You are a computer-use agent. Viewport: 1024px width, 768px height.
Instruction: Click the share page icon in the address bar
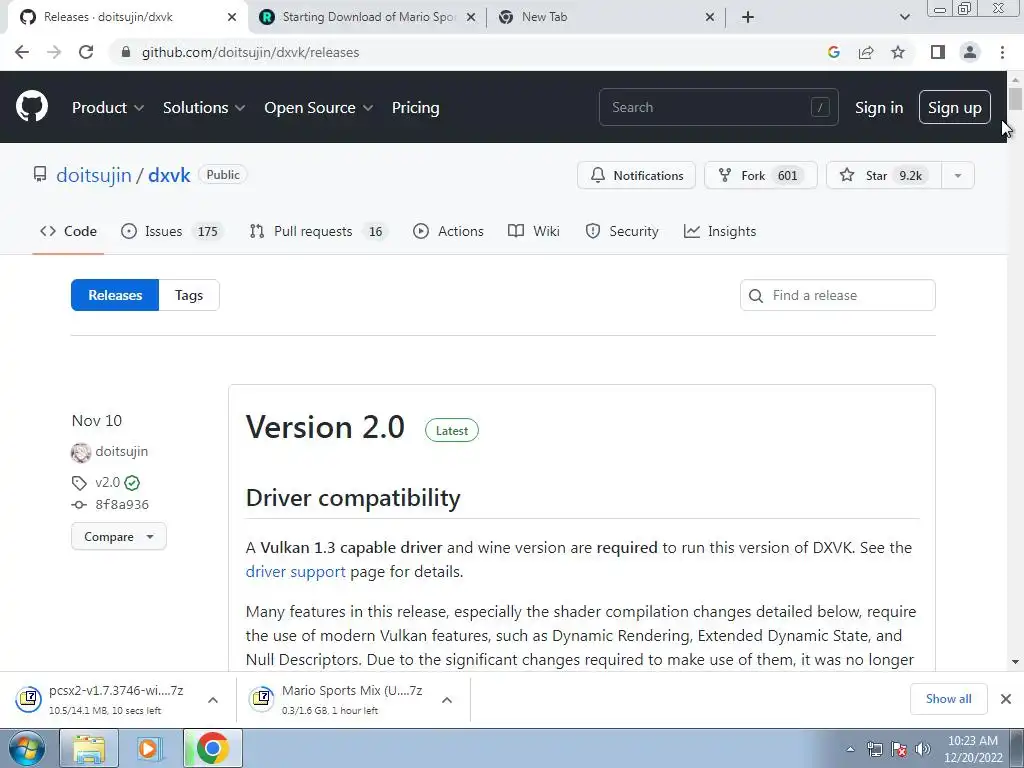point(866,52)
